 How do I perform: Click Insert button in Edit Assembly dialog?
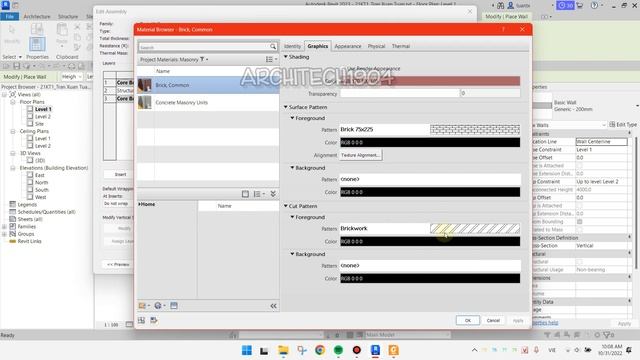pyautogui.click(x=120, y=174)
